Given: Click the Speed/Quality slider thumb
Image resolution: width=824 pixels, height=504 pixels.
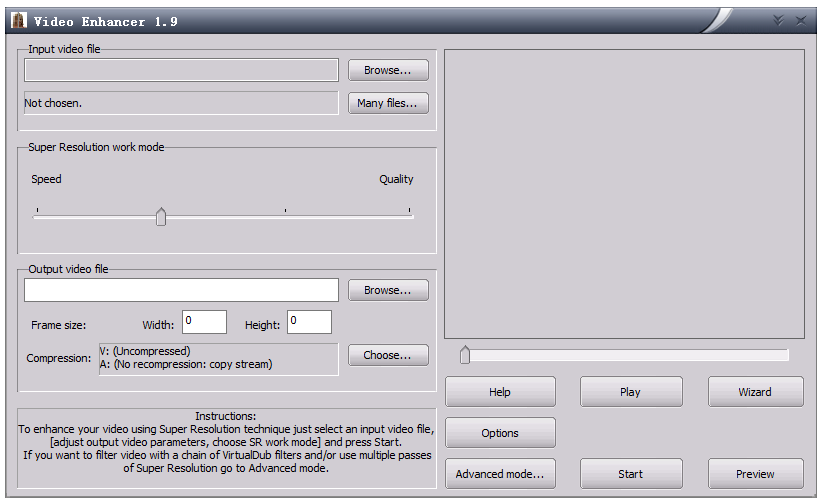Looking at the screenshot, I should coord(161,217).
